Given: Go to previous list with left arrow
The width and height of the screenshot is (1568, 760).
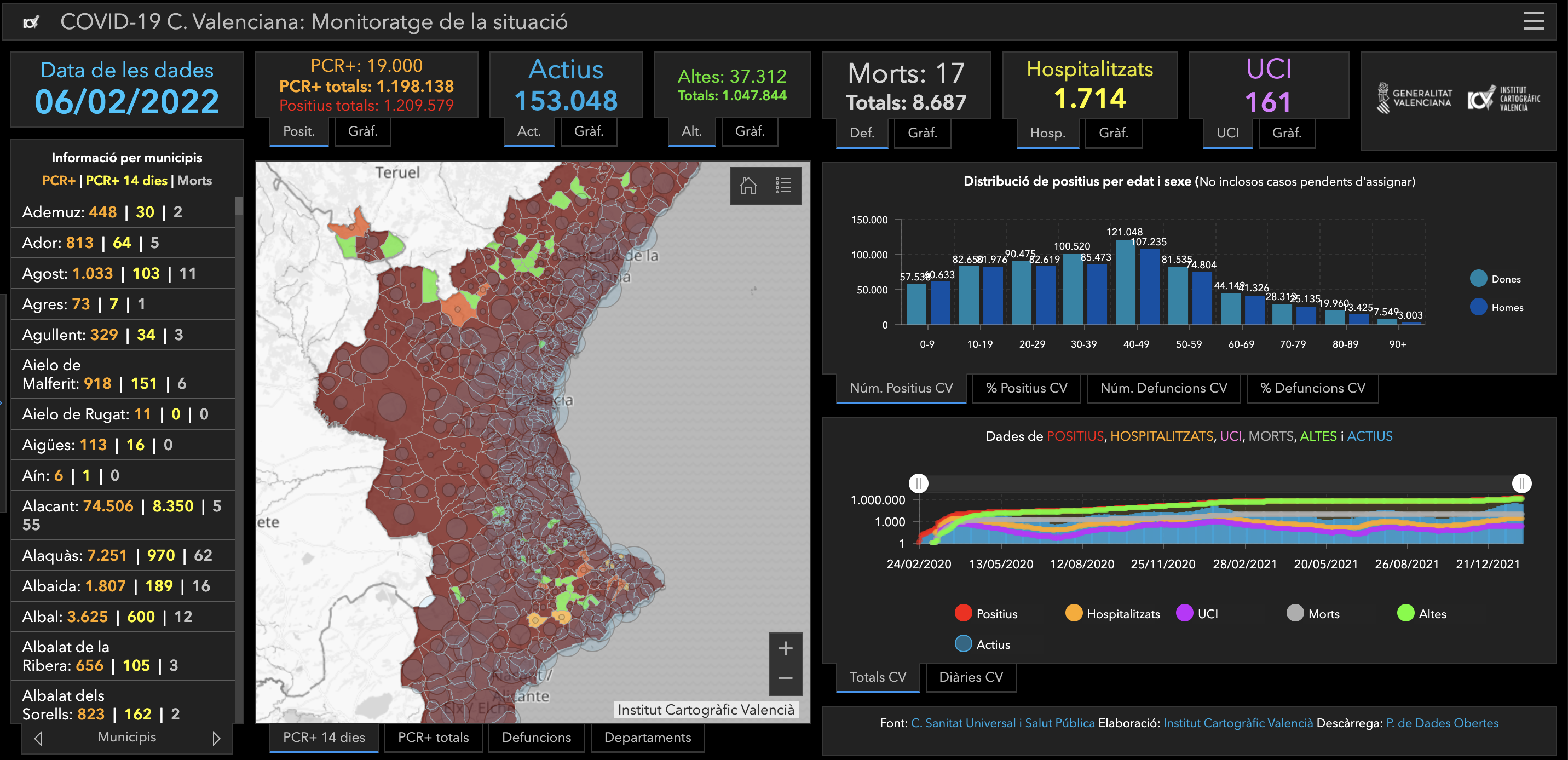Looking at the screenshot, I should pos(38,738).
